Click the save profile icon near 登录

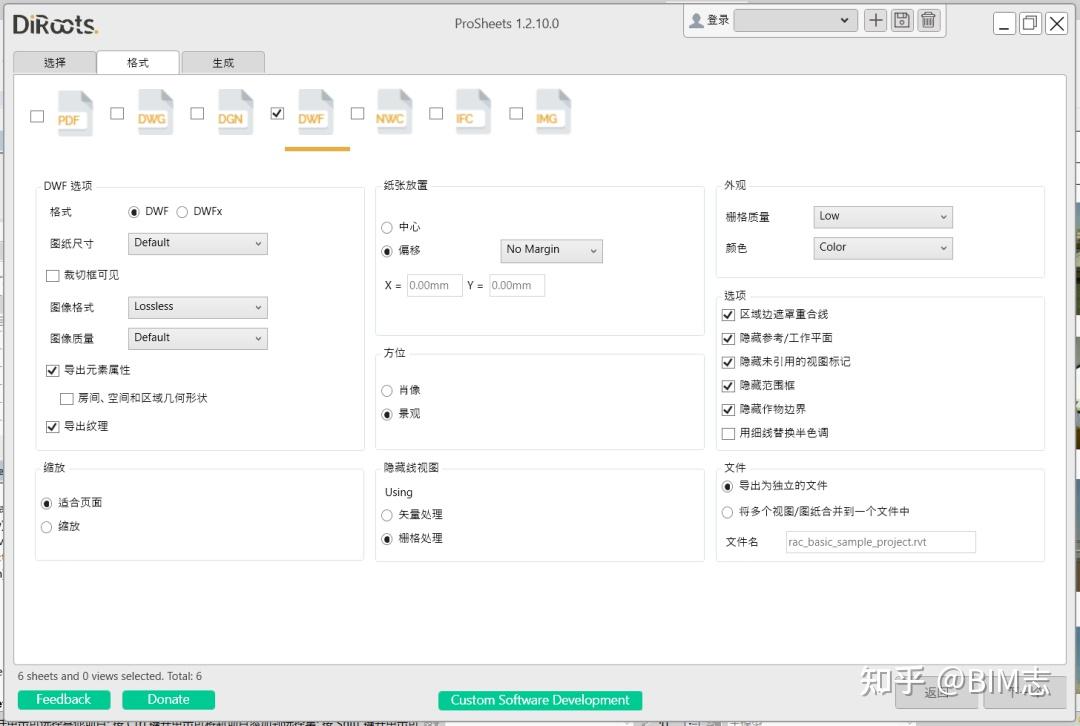tap(901, 19)
